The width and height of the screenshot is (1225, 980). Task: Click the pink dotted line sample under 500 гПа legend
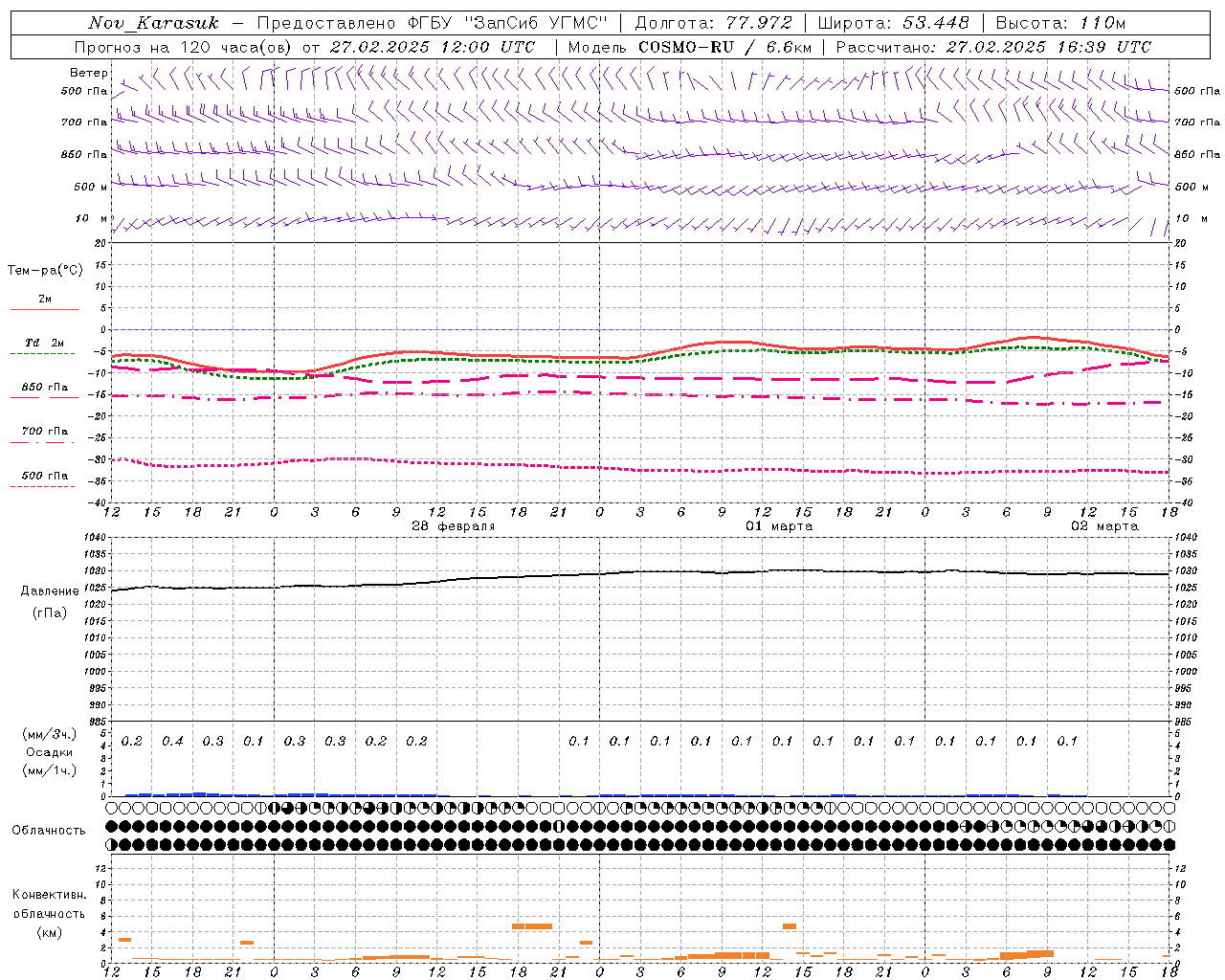(x=43, y=486)
